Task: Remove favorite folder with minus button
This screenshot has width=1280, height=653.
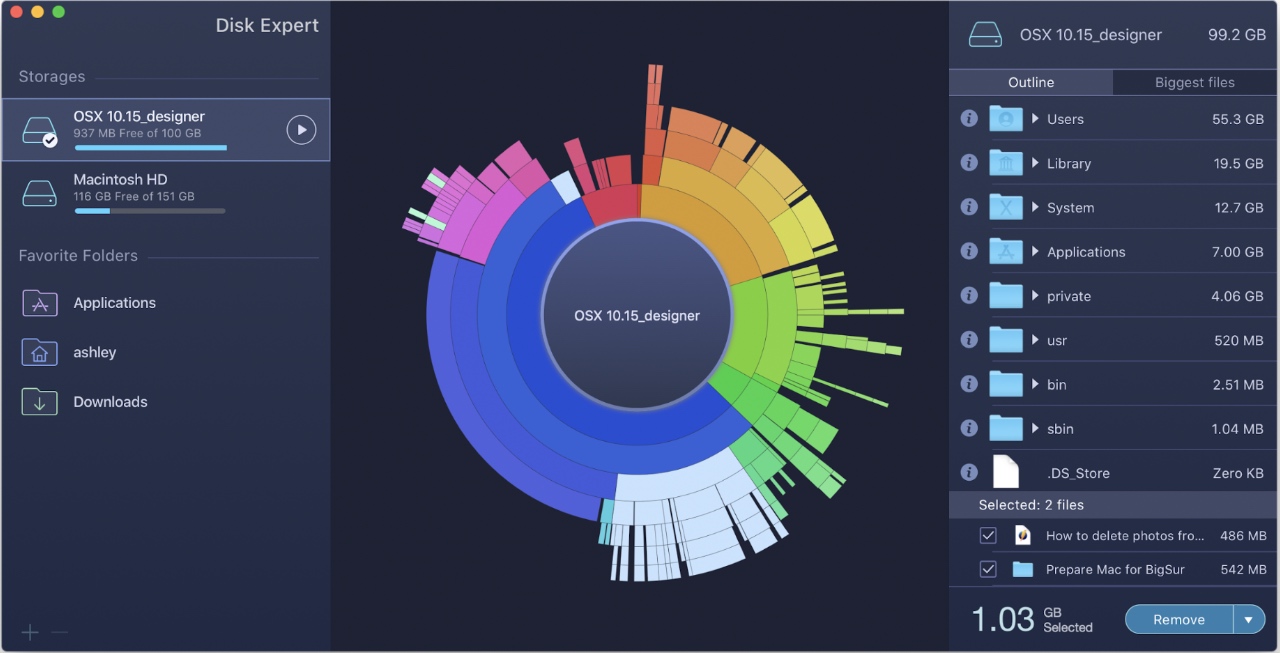Action: [x=59, y=632]
